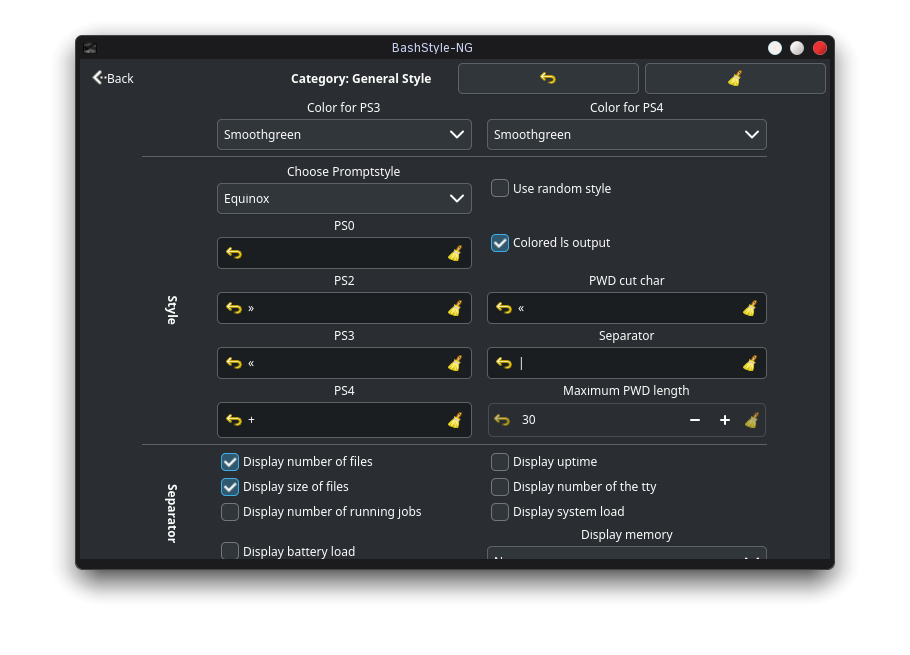Click the undo arrow in the PS2 field
The width and height of the screenshot is (910, 655).
pyautogui.click(x=234, y=308)
